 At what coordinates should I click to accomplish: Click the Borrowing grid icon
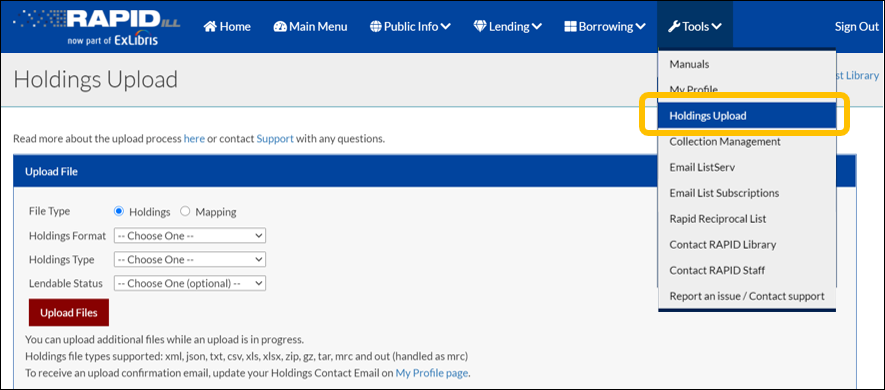(570, 27)
